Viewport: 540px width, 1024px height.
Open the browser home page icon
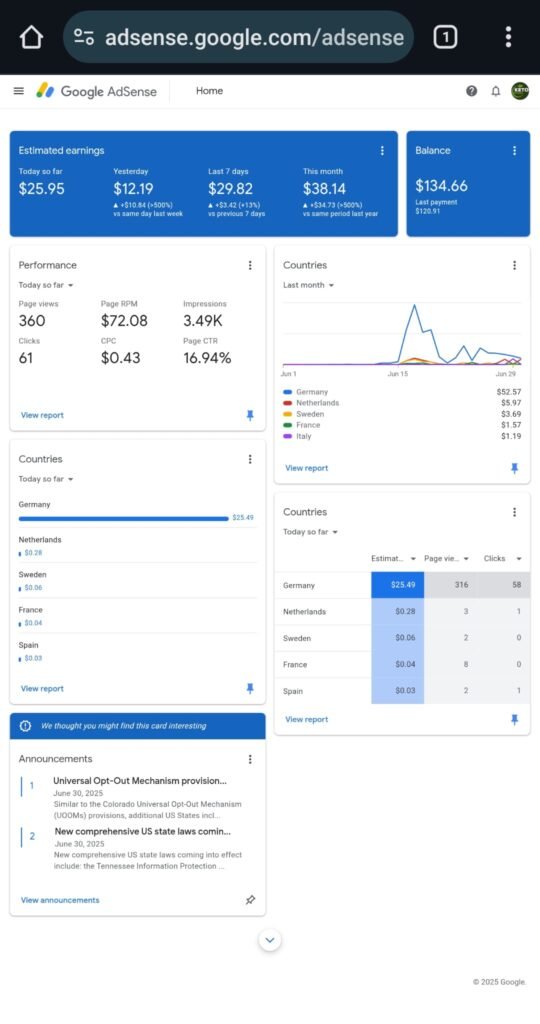(31, 37)
